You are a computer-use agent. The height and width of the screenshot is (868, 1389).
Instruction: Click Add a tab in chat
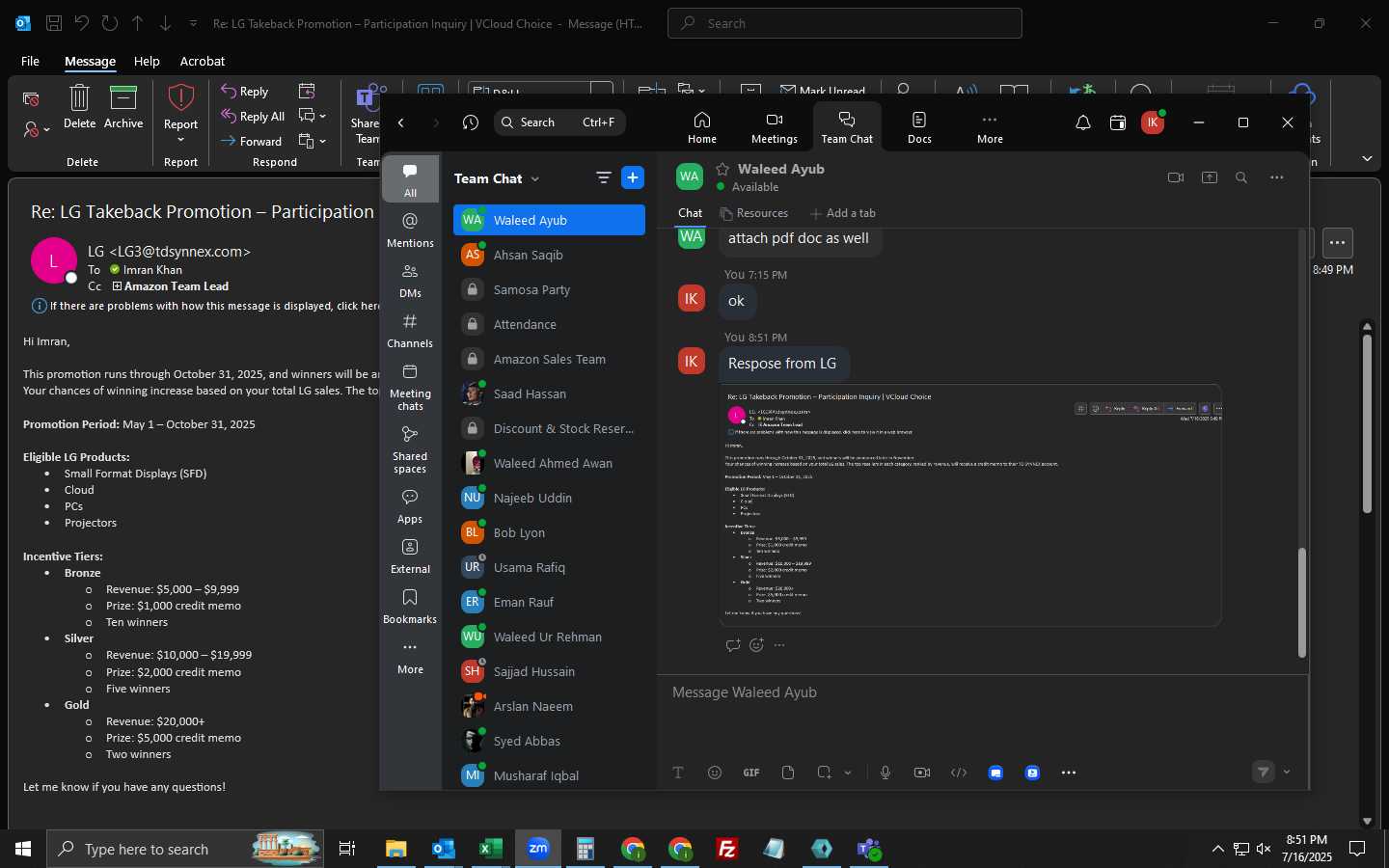point(843,213)
